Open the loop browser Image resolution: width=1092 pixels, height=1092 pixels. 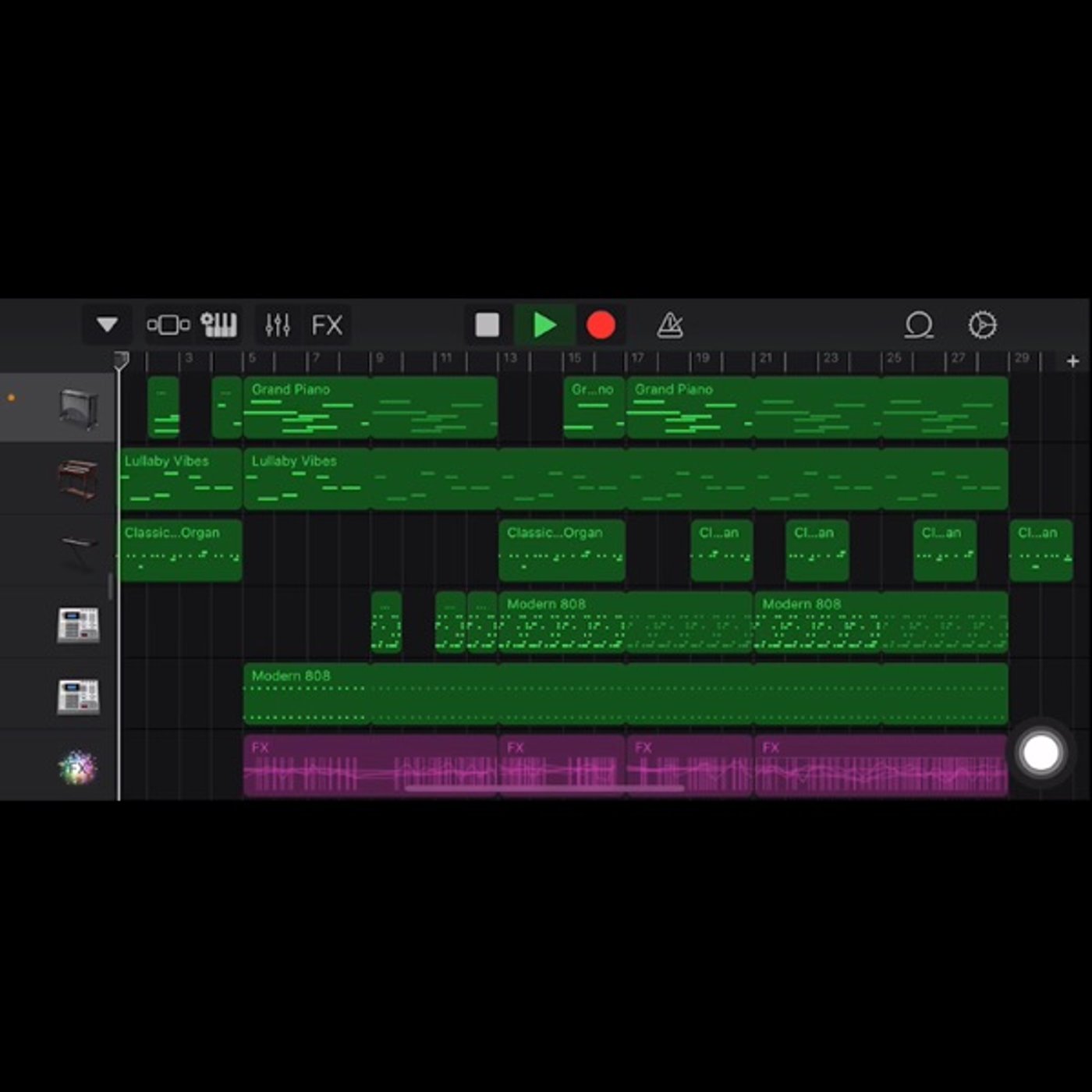[919, 324]
